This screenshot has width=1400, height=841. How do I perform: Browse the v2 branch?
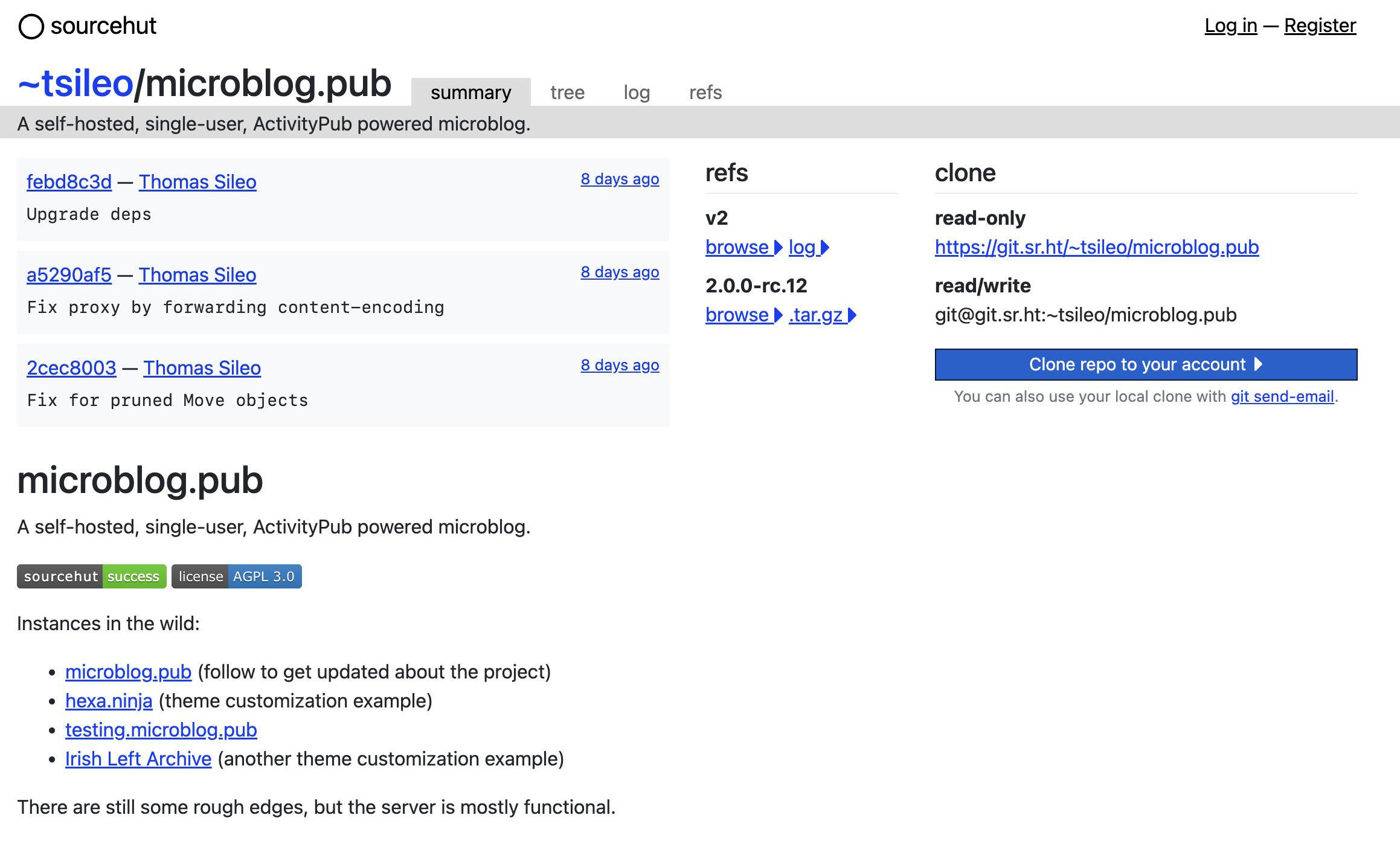click(x=744, y=247)
